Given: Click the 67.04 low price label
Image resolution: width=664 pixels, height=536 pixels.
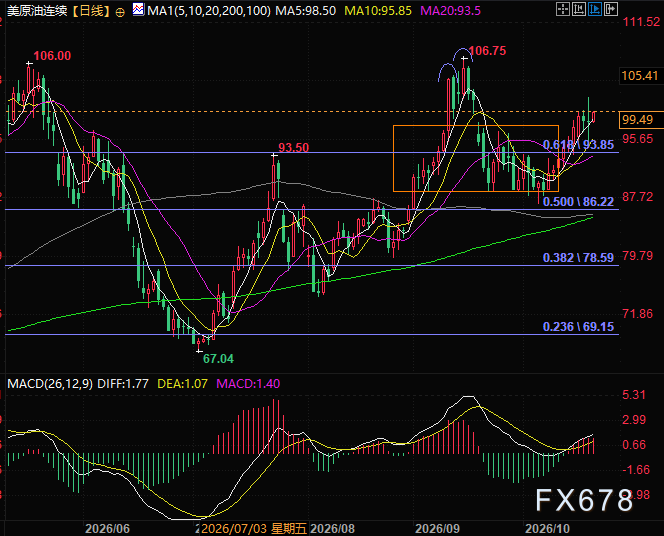Looking at the screenshot, I should [x=218, y=359].
